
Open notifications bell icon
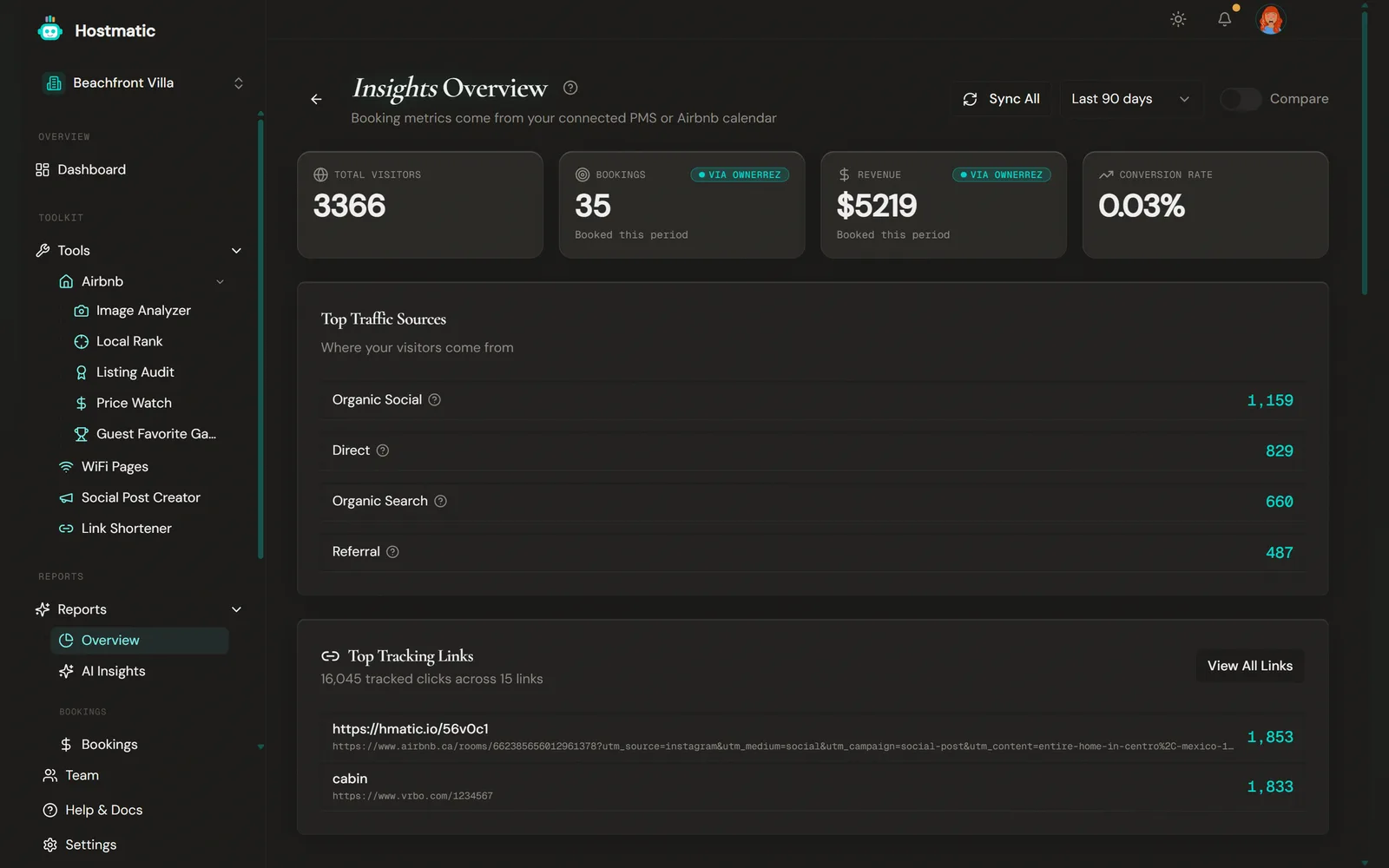[1224, 19]
